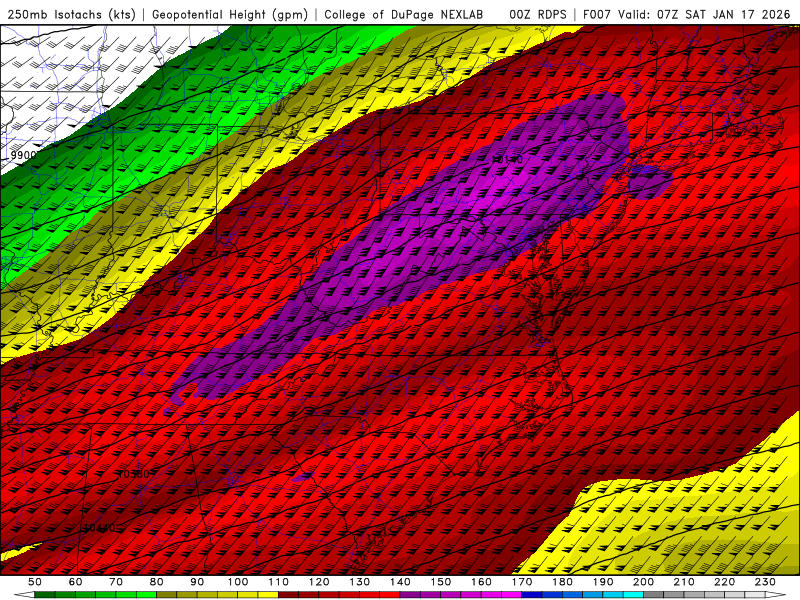Viewport: 800px width, 600px height.
Task: Click the 180 value on the legend
Action: tap(562, 582)
